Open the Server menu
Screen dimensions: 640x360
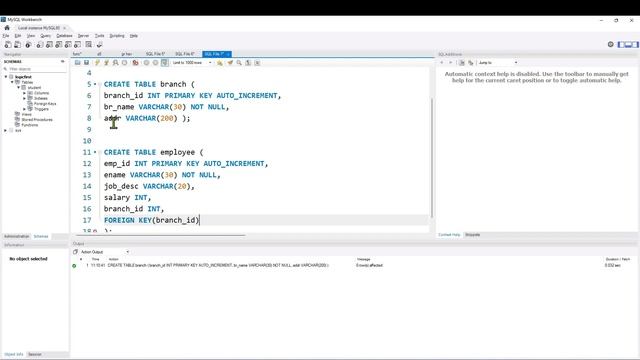tap(83, 36)
